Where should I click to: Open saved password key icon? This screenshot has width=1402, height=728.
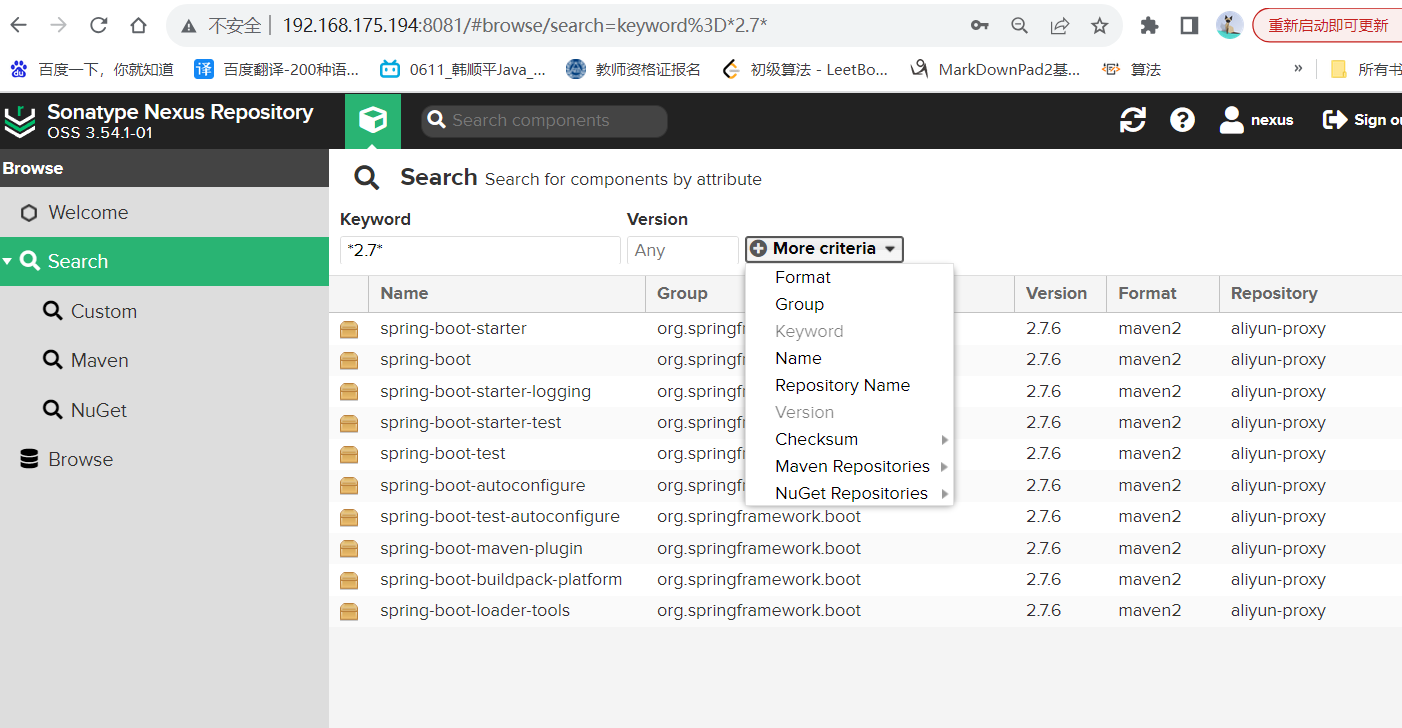[979, 26]
